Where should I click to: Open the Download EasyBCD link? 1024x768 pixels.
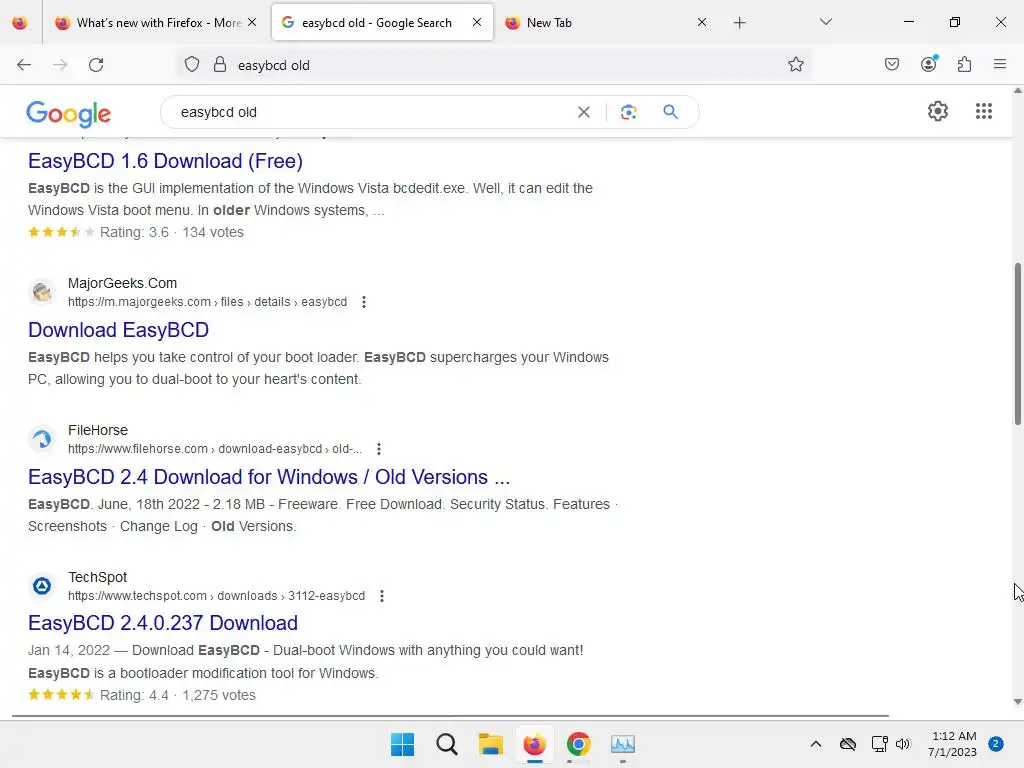point(118,330)
